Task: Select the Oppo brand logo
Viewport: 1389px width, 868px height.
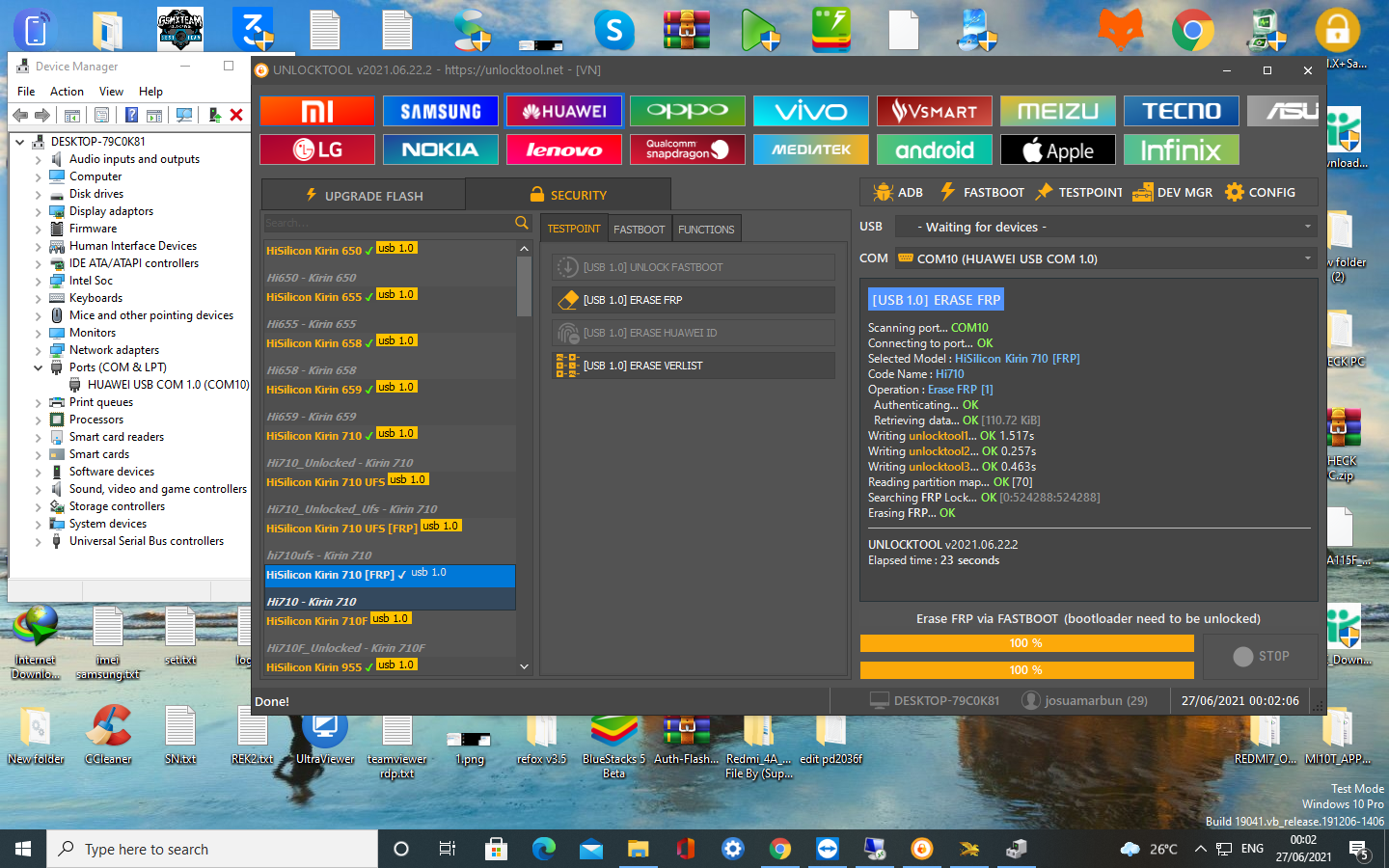Action: pos(688,111)
